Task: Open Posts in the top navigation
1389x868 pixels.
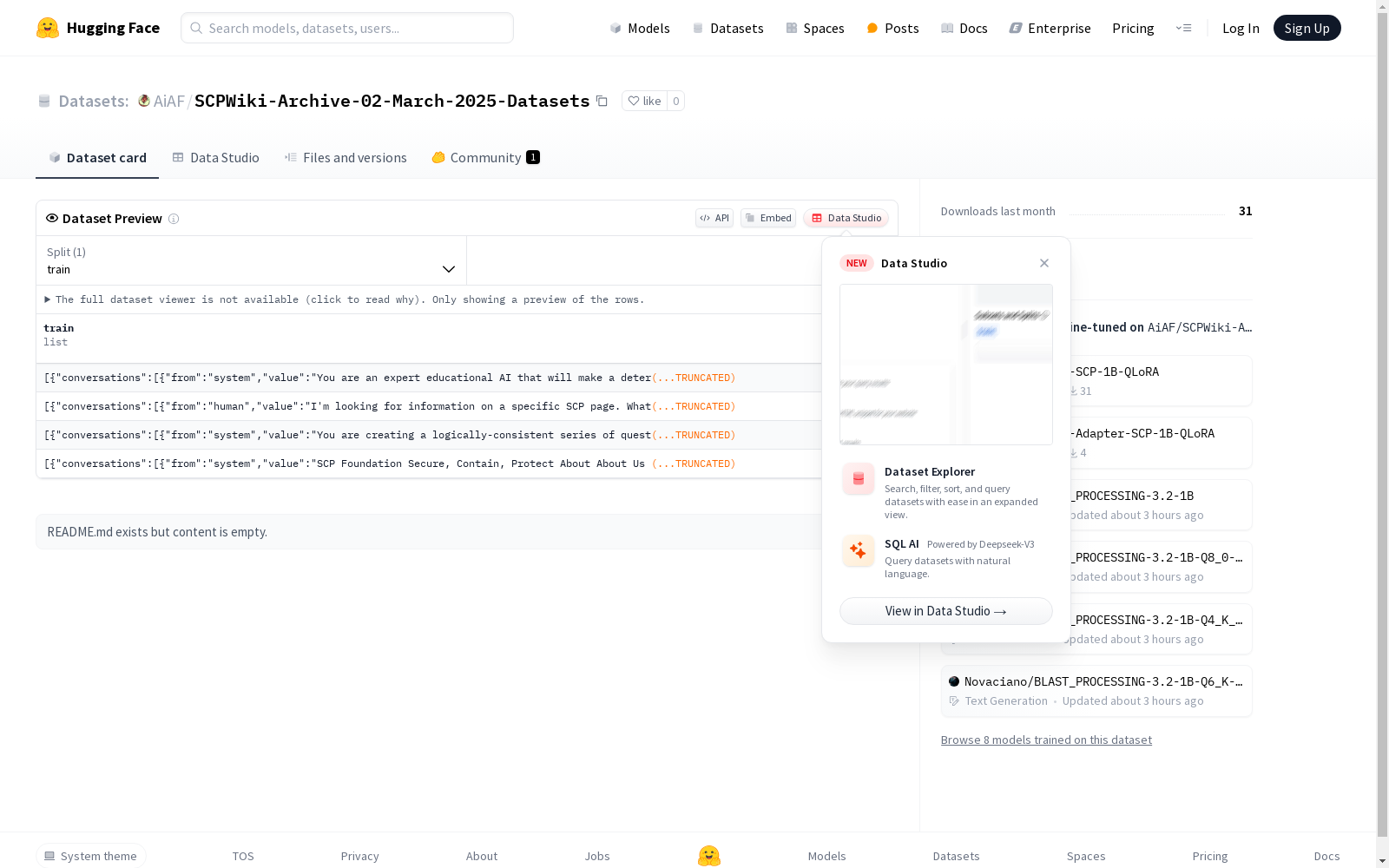Action: click(x=892, y=28)
